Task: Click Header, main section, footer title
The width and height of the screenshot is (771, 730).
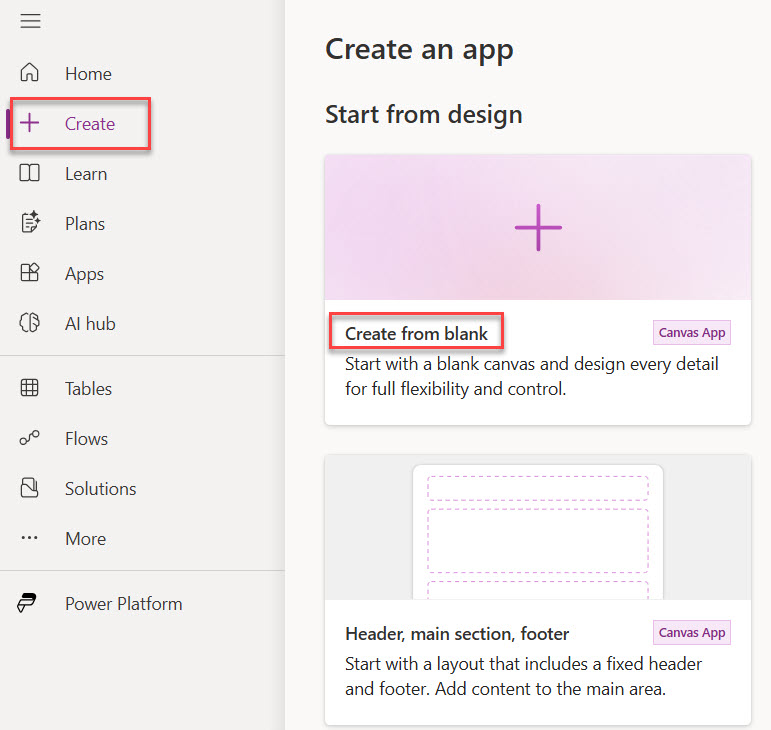Action: 457,634
